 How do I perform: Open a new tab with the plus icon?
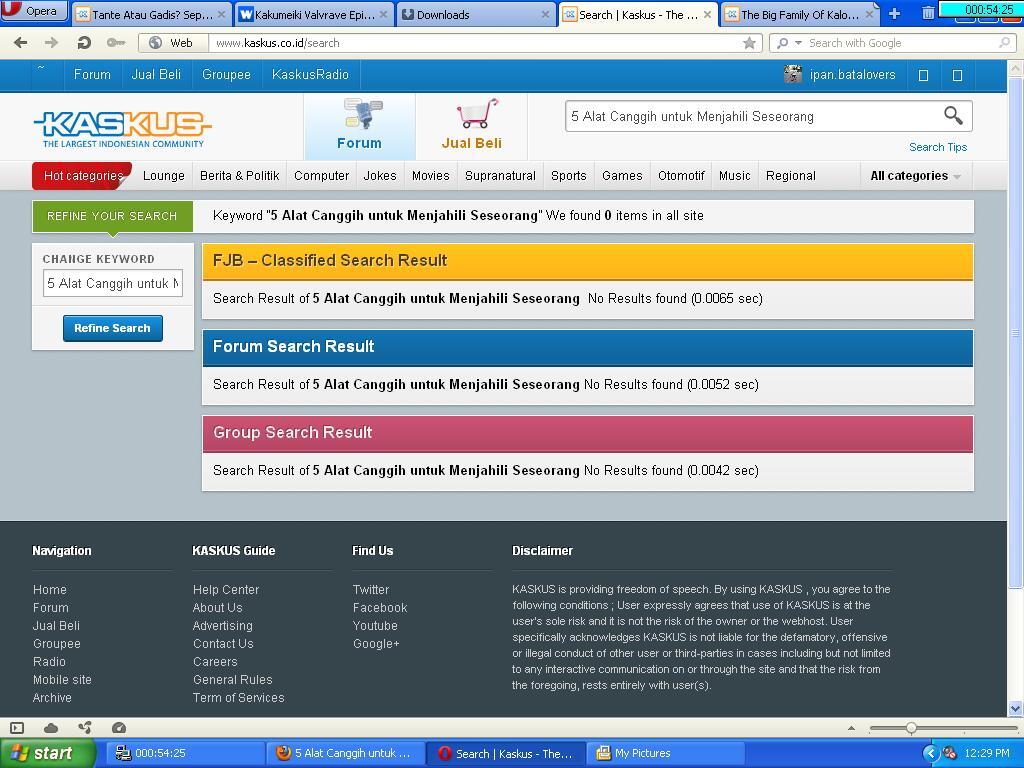point(894,14)
